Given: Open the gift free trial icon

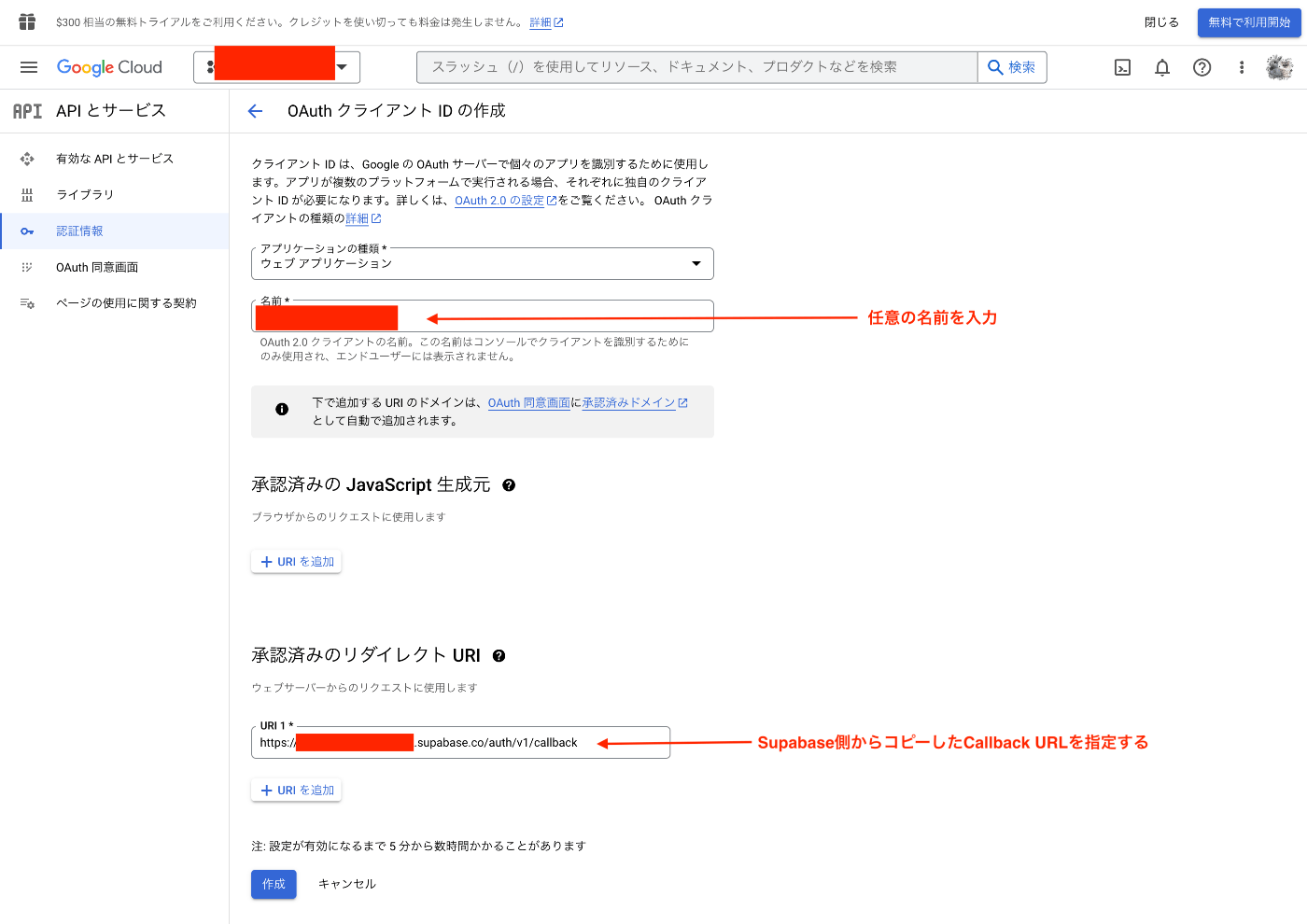Looking at the screenshot, I should point(27,21).
